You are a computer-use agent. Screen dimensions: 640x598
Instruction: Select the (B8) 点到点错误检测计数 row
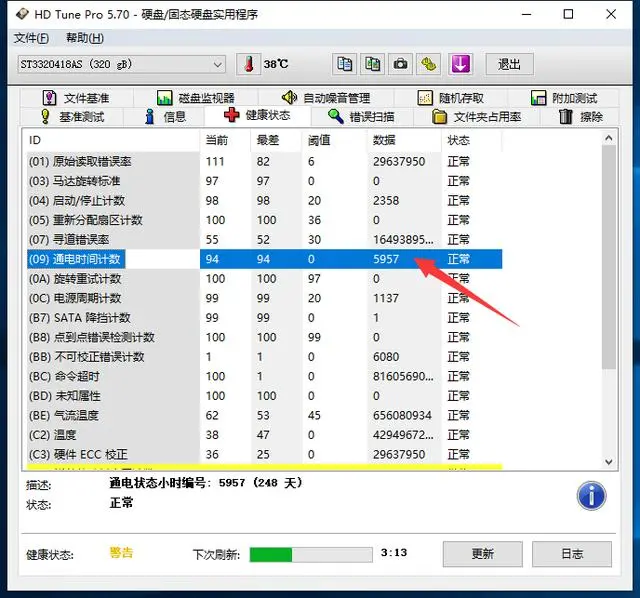point(264,337)
